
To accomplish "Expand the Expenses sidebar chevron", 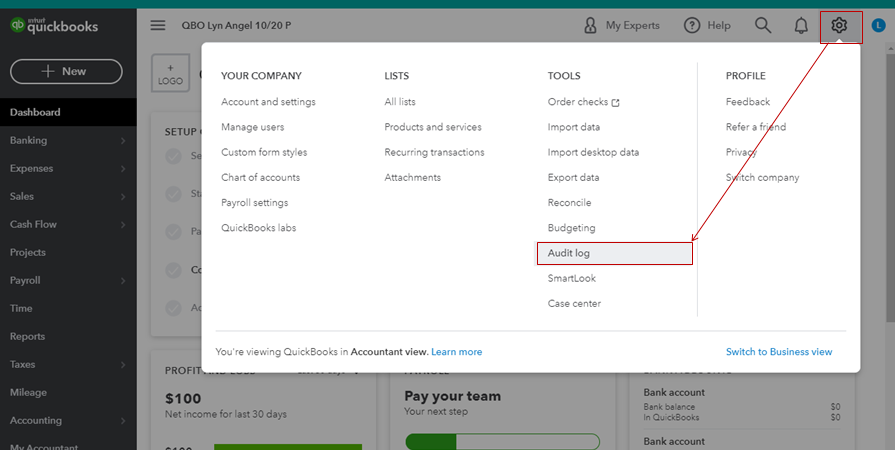I will (123, 168).
